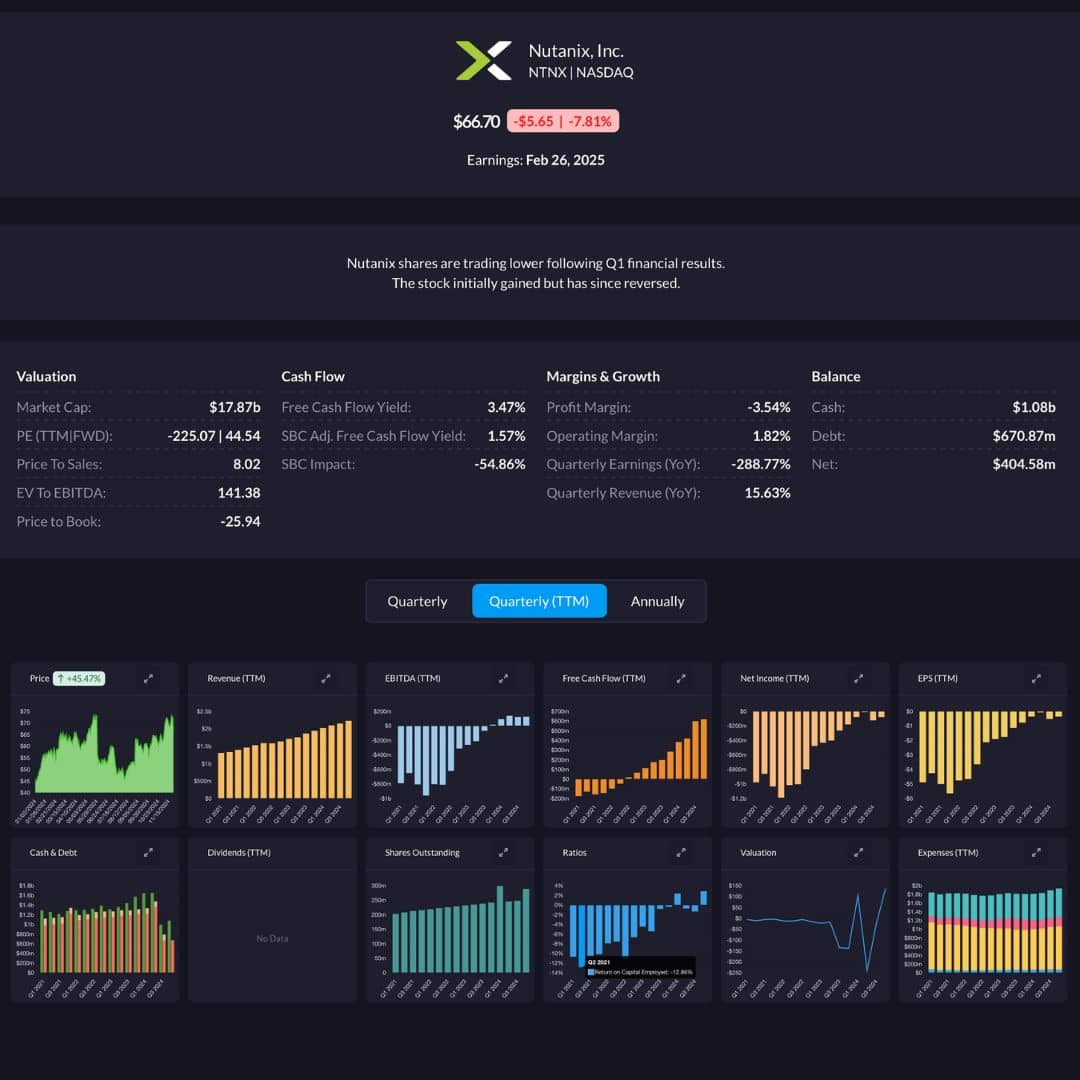Viewport: 1080px width, 1080px height.
Task: Click the Price To Sales value 8.02
Action: pyautogui.click(x=247, y=464)
